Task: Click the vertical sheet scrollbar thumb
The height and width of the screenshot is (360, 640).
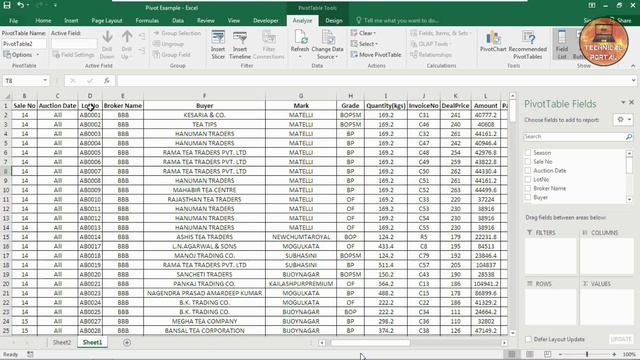Action: 513,111
